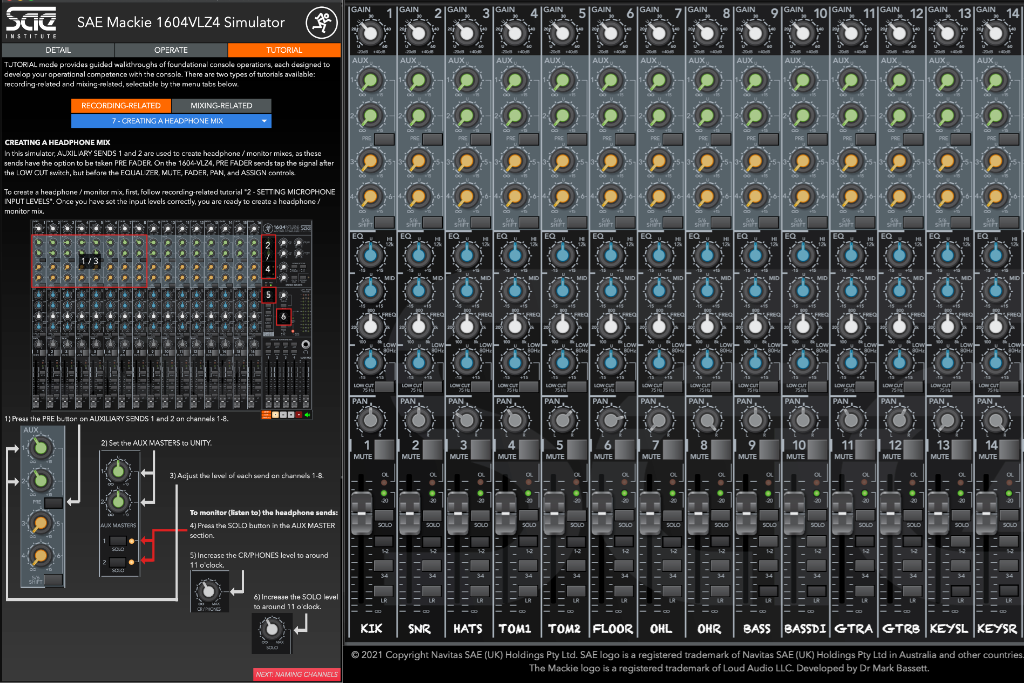Switch to the DETAIL tab
This screenshot has height=683, width=1024.
tap(57, 50)
